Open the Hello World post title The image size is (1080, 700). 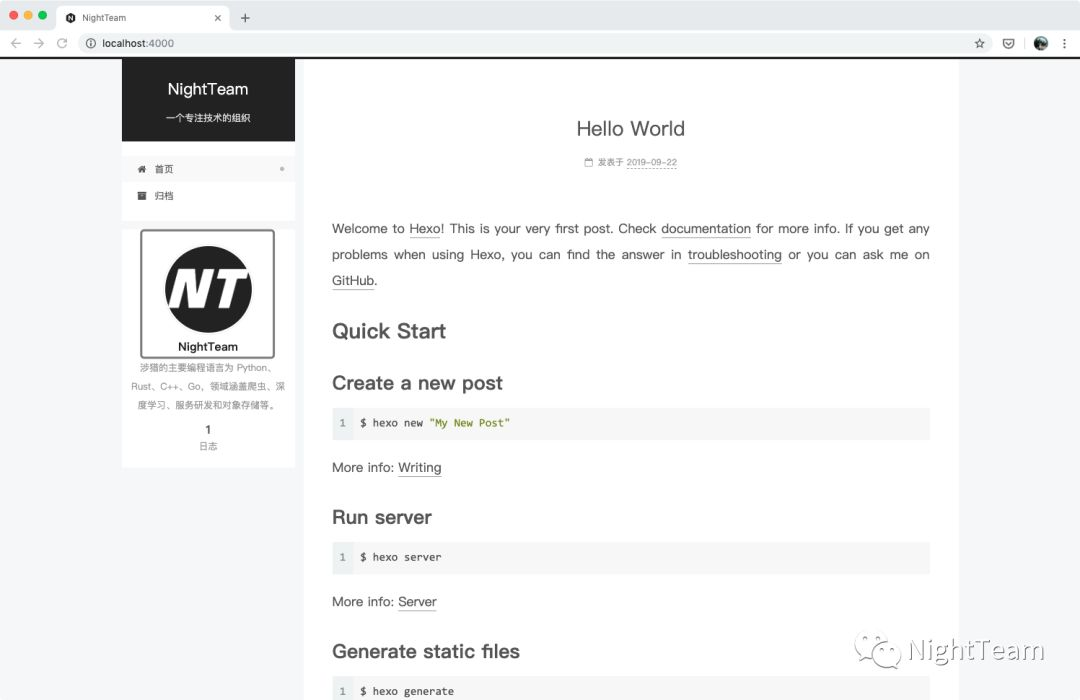631,129
